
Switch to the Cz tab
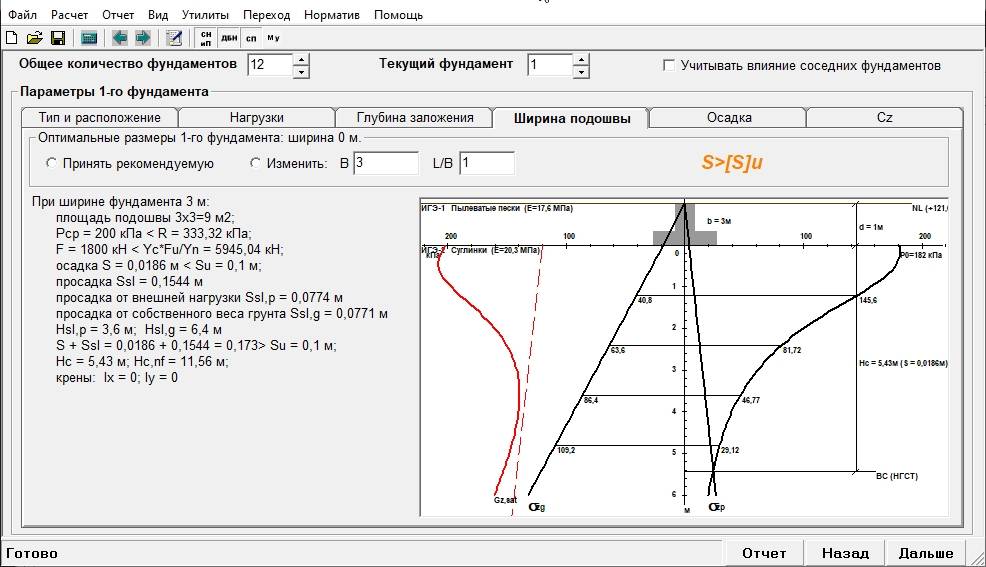tap(884, 118)
